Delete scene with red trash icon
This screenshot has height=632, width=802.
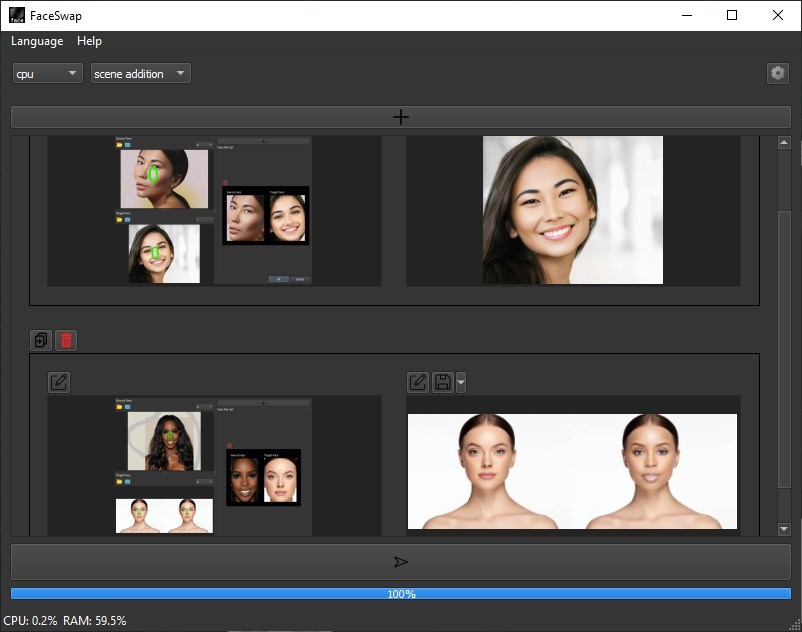point(66,340)
